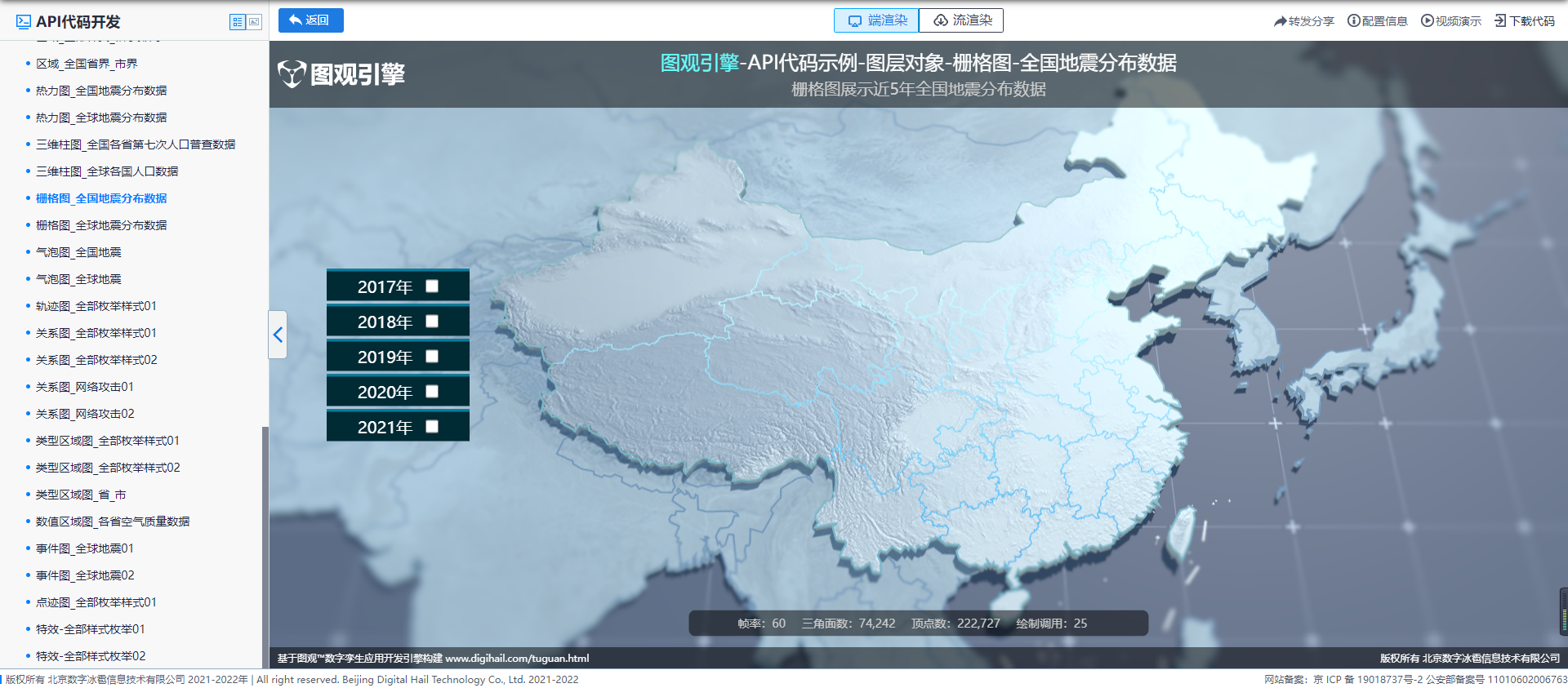Open 类型区域图_全部枚举样式02 example
The width and height of the screenshot is (1568, 688).
tap(108, 468)
